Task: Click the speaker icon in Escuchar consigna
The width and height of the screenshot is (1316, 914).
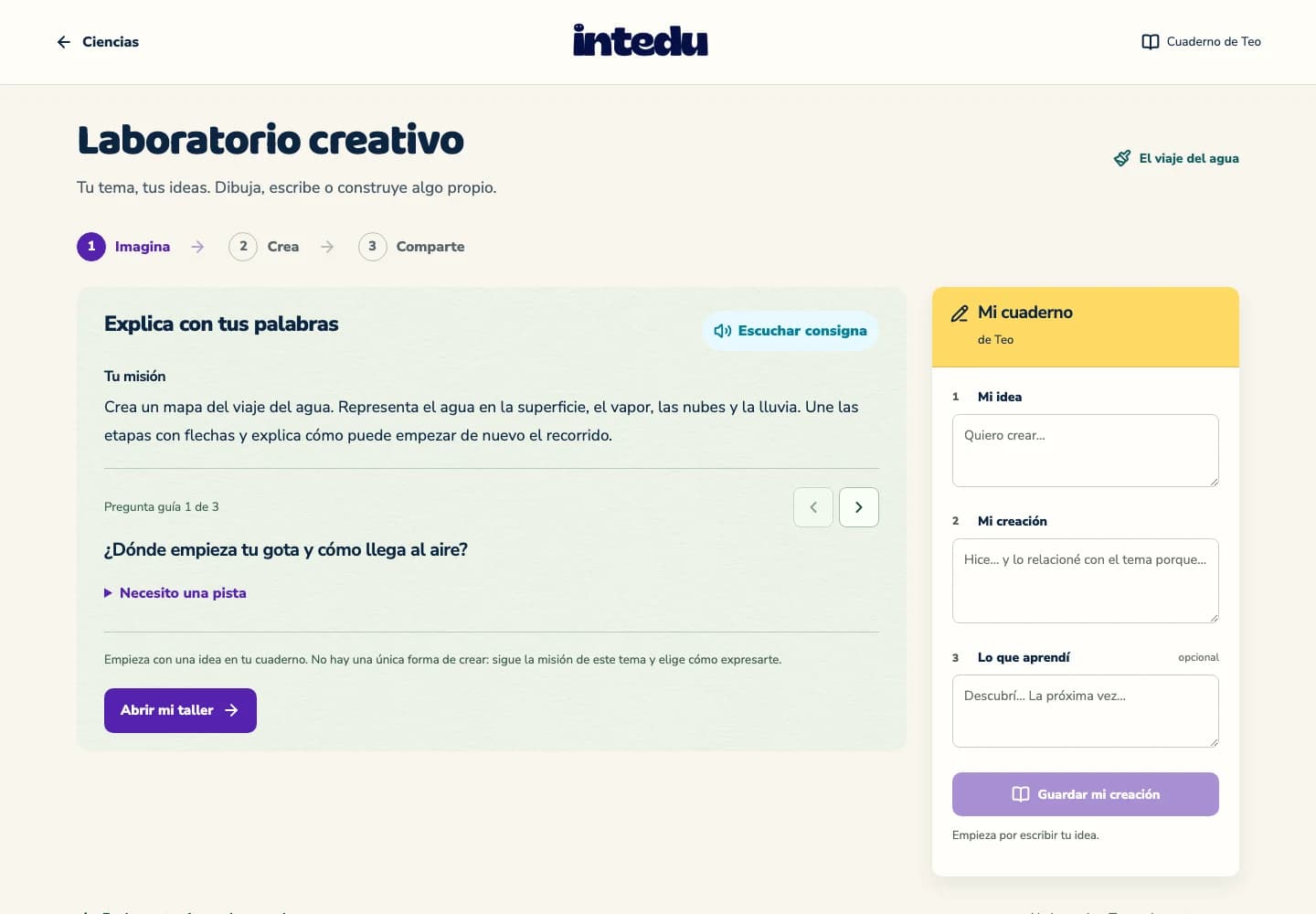Action: click(x=722, y=331)
